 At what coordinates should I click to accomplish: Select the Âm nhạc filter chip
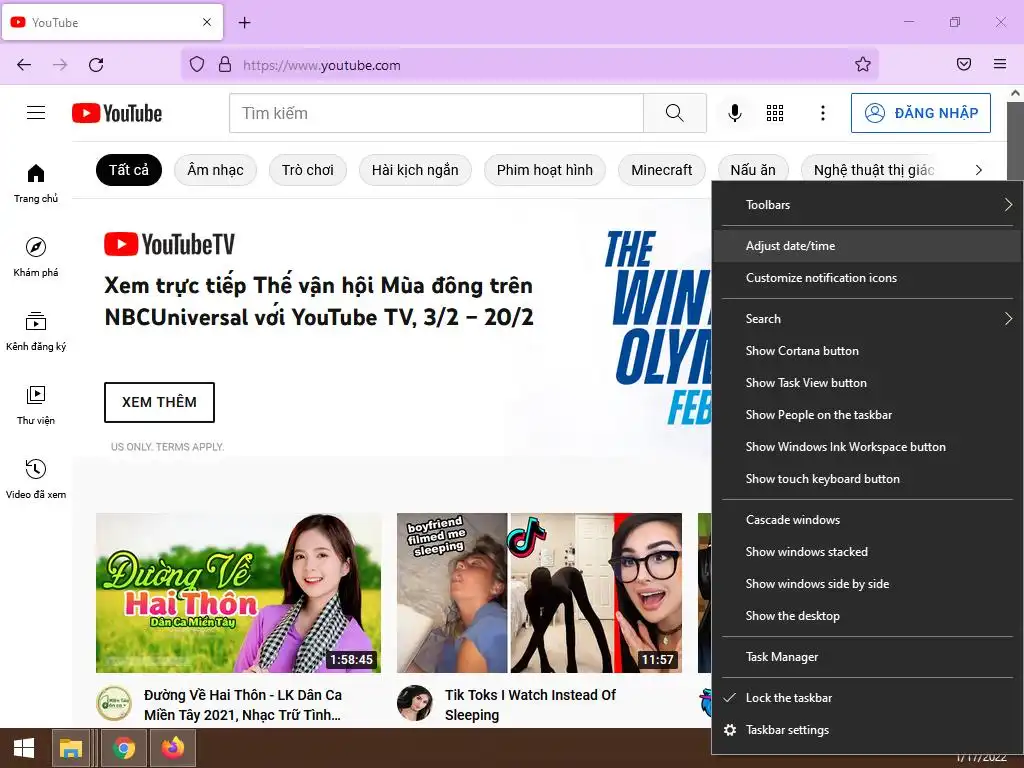pyautogui.click(x=216, y=170)
